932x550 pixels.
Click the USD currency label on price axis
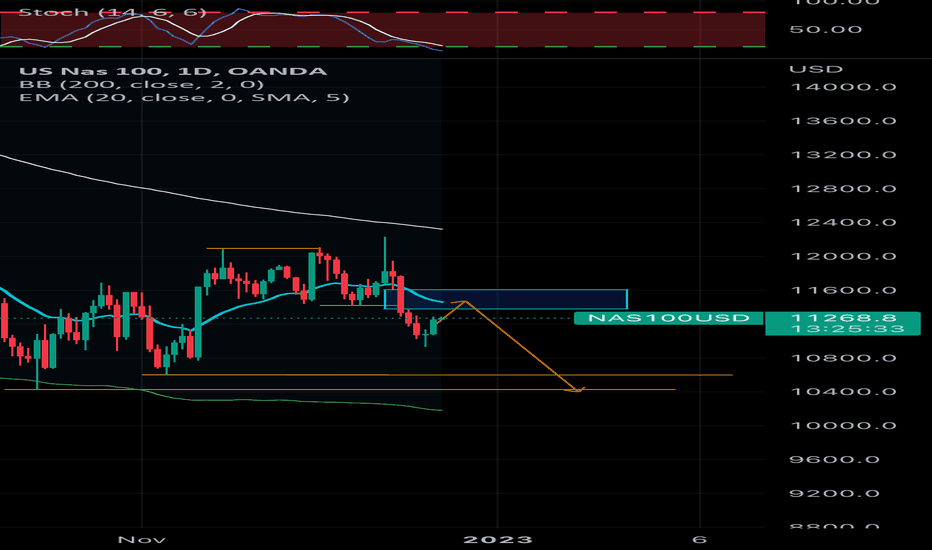click(816, 70)
